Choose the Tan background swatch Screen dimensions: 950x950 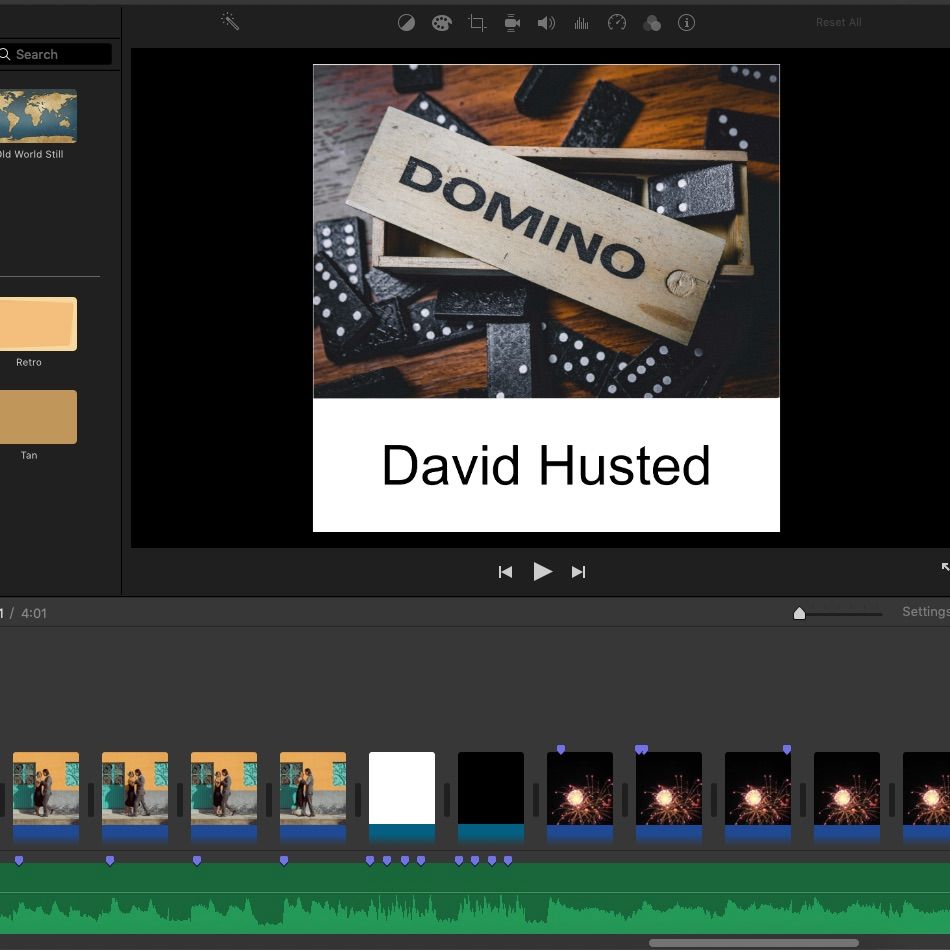(38, 417)
